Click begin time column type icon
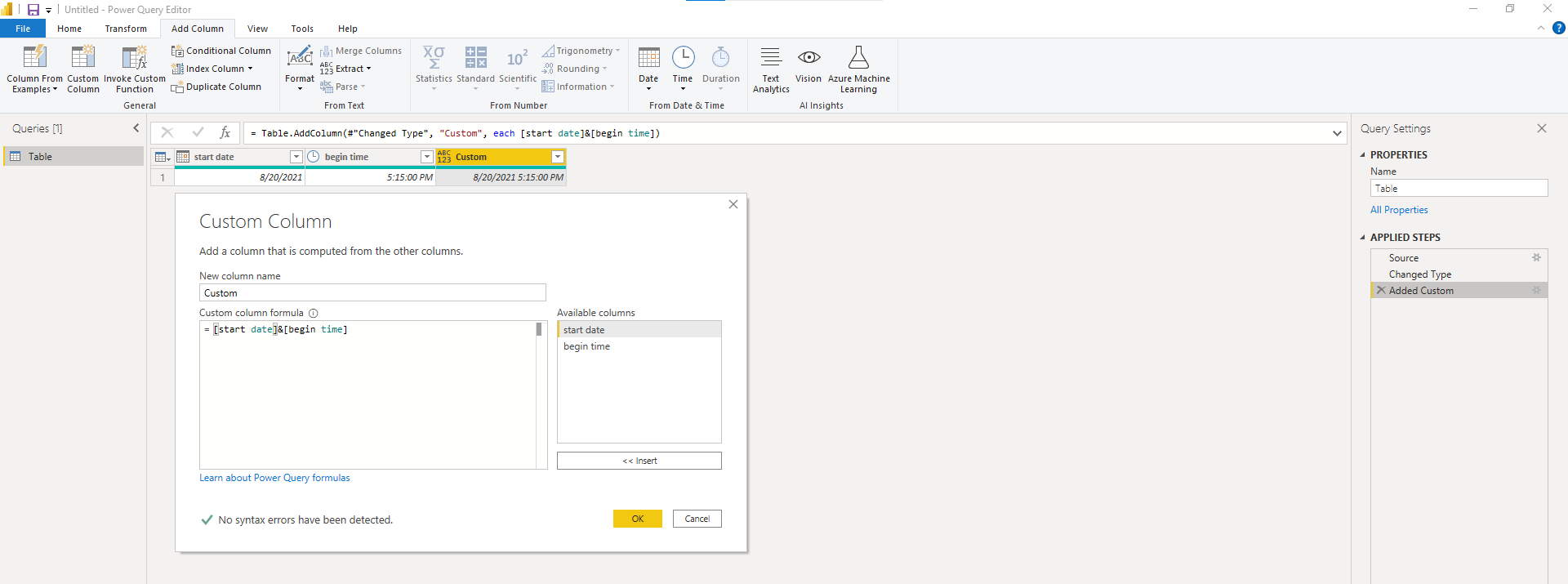Image resolution: width=1568 pixels, height=584 pixels. pos(314,157)
